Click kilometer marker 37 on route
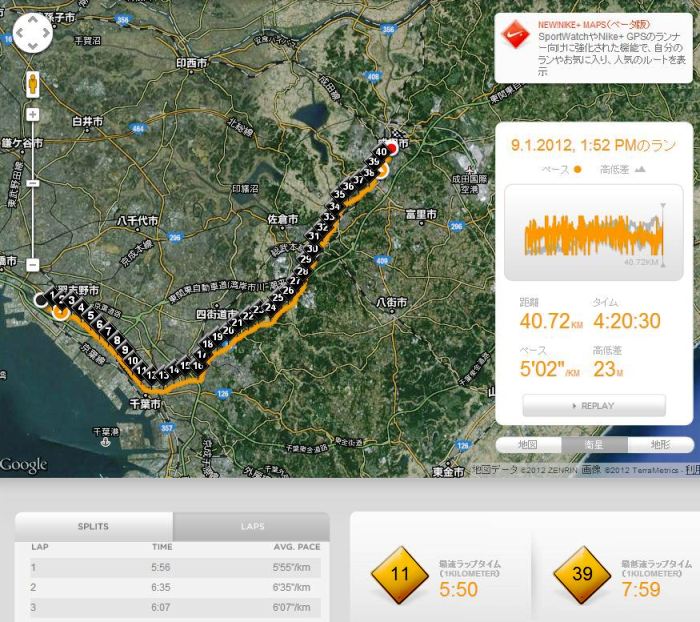The image size is (700, 622). pyautogui.click(x=358, y=180)
